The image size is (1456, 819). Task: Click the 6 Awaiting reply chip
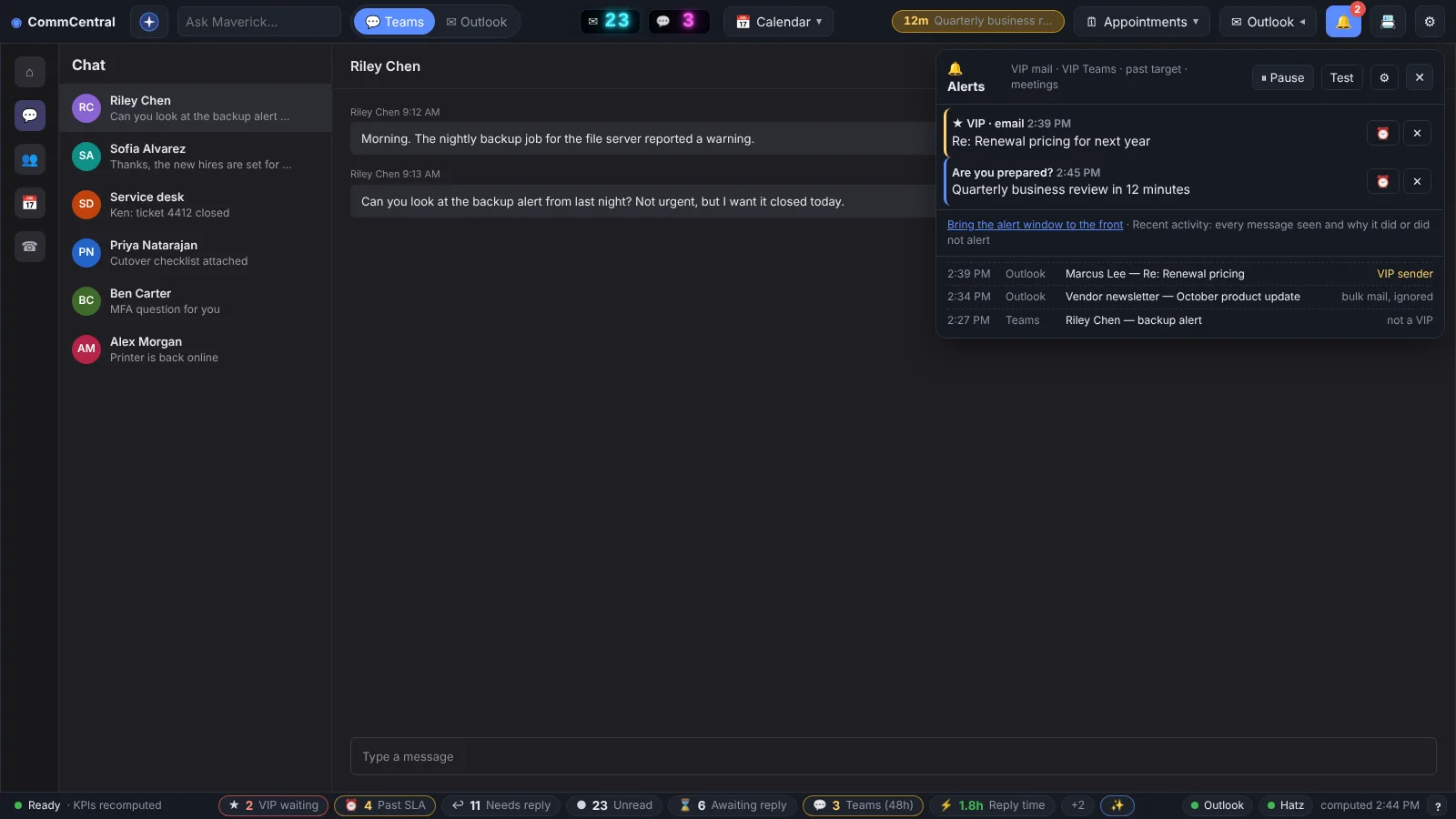733,805
